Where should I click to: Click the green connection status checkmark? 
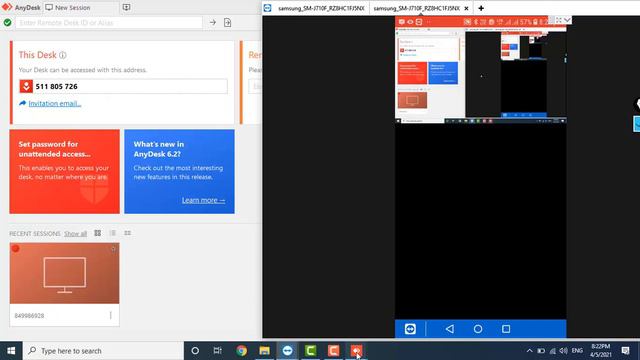pyautogui.click(x=7, y=22)
